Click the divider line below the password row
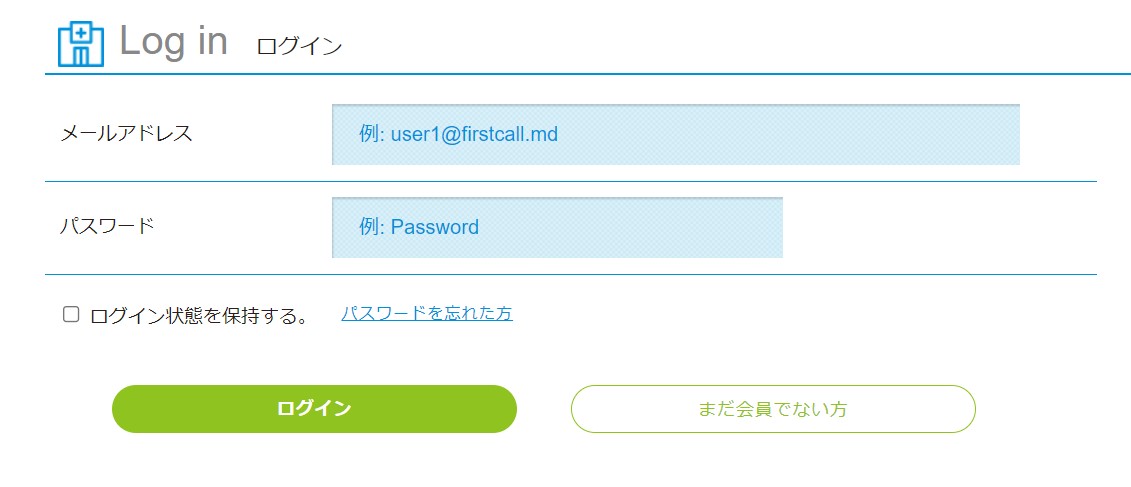This screenshot has height=487, width=1131. click(570, 274)
